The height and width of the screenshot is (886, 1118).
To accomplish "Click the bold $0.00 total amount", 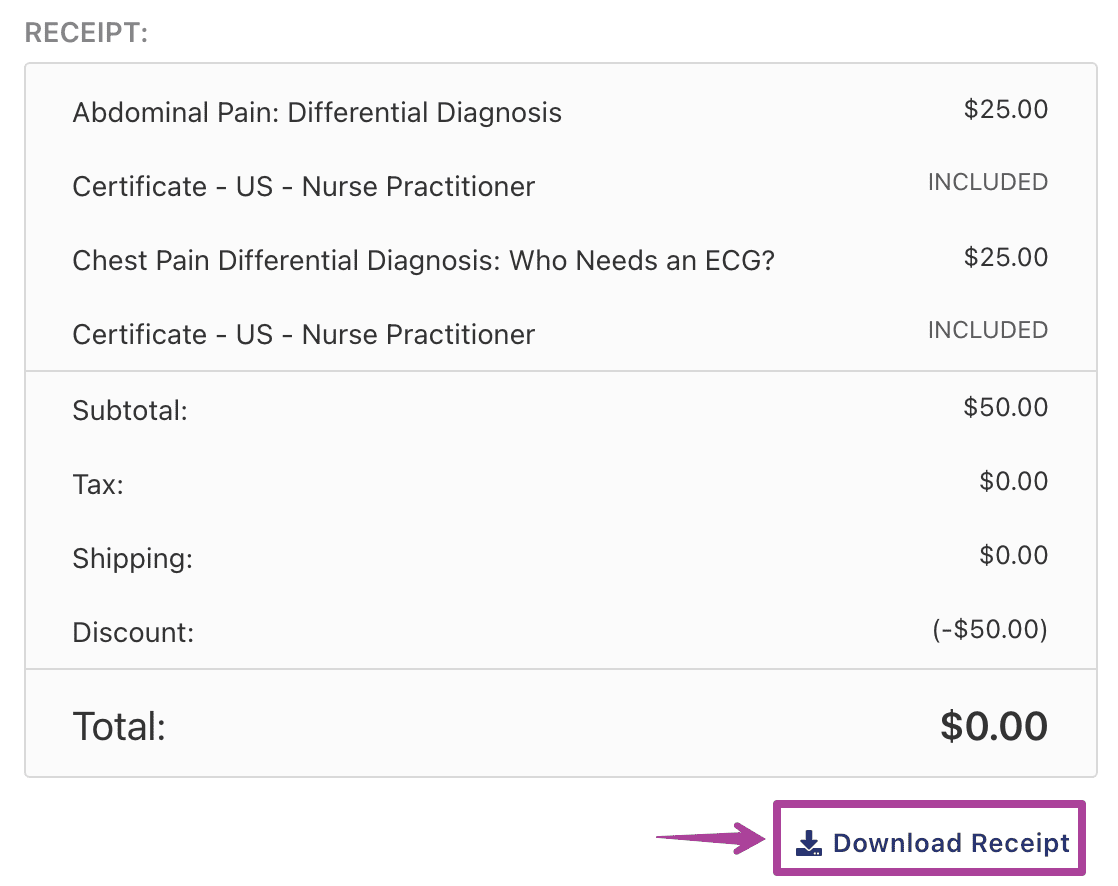I will [994, 726].
